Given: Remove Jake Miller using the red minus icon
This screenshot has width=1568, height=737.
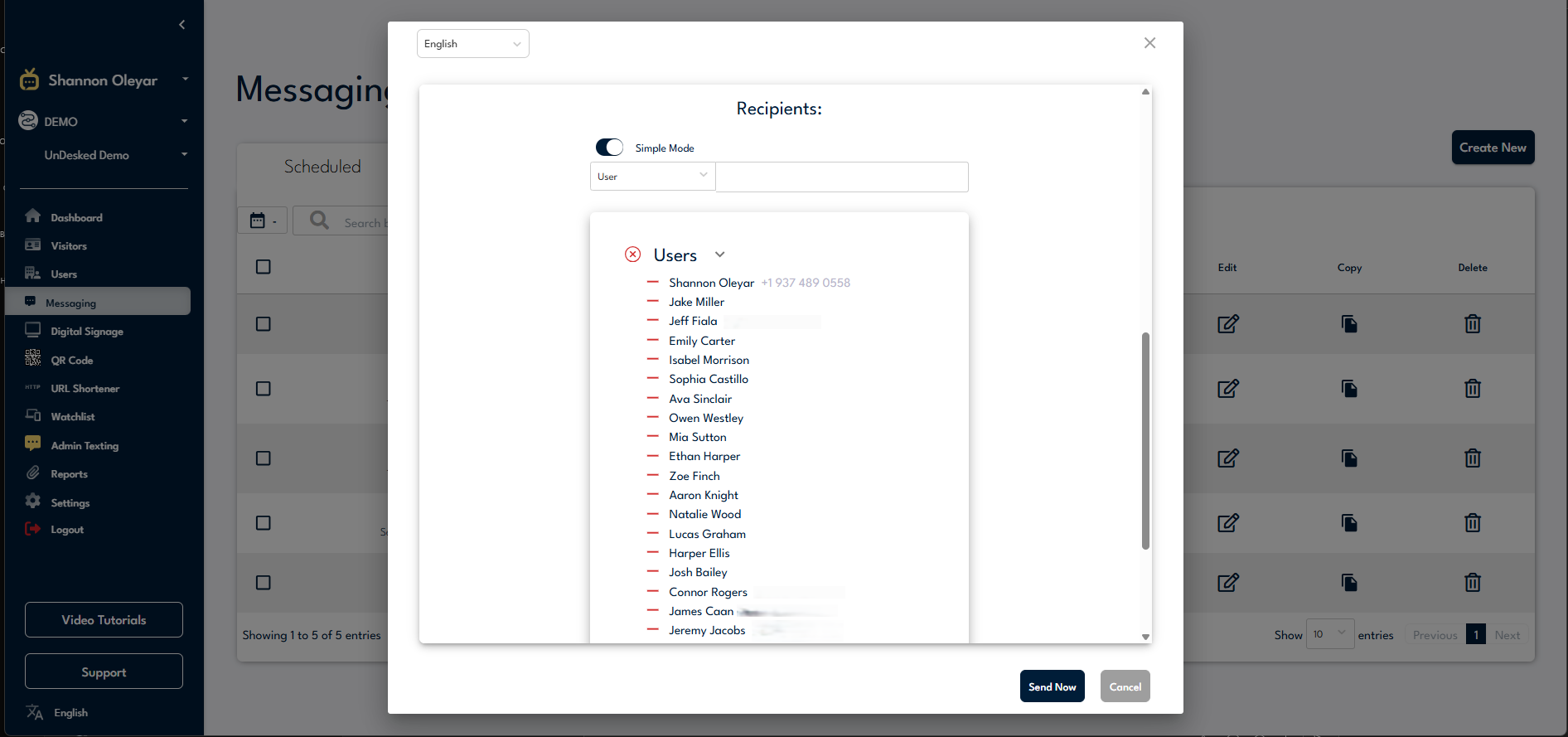Looking at the screenshot, I should [x=653, y=302].
